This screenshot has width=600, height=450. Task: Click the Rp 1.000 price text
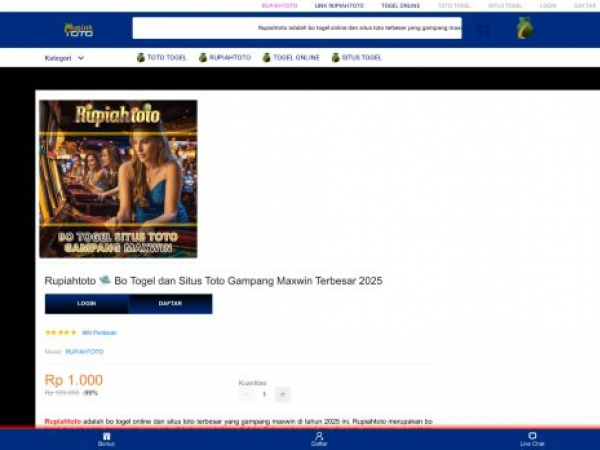pos(74,380)
